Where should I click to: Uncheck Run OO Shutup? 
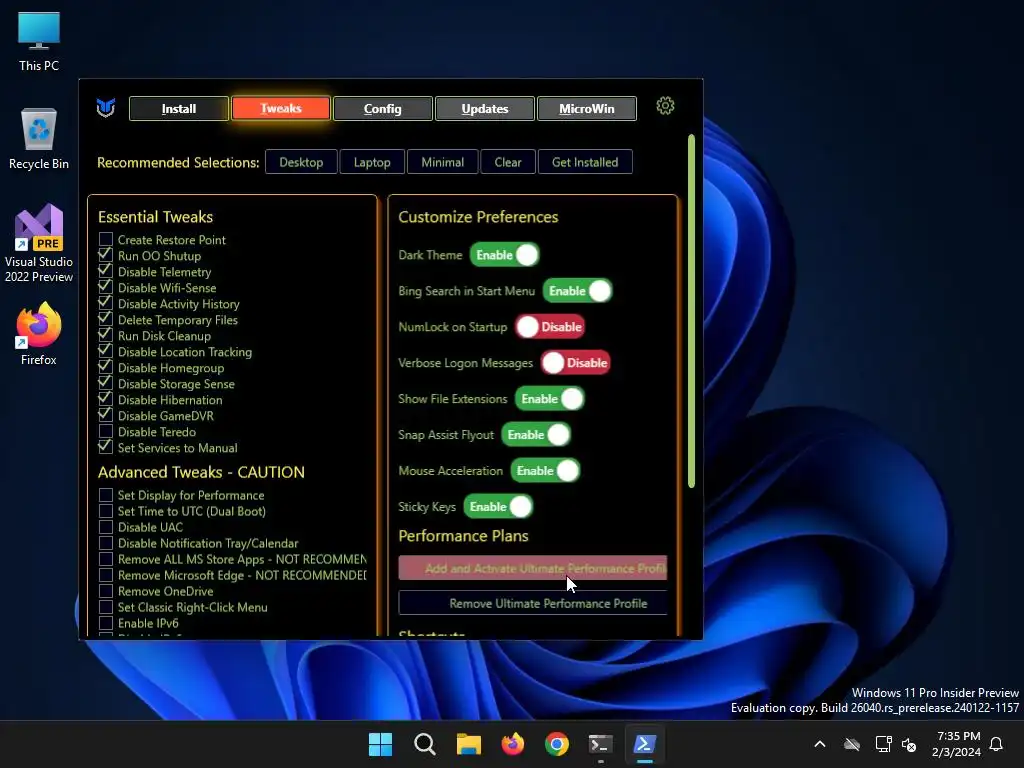coord(106,255)
